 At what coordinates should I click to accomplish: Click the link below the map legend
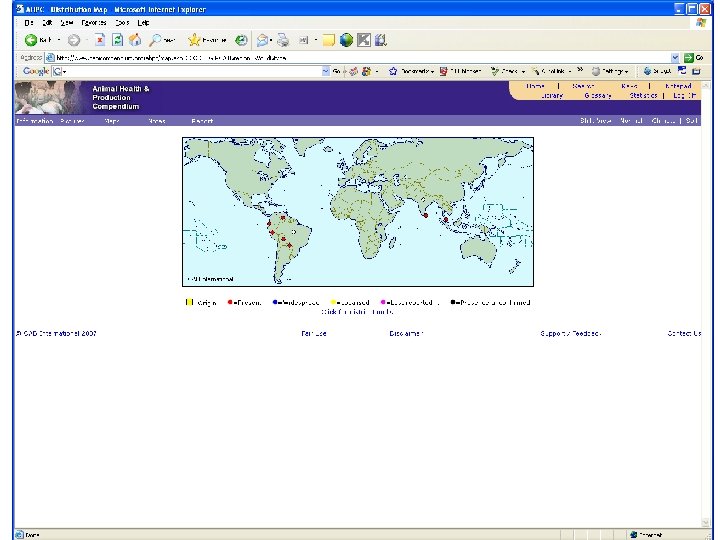click(x=357, y=312)
